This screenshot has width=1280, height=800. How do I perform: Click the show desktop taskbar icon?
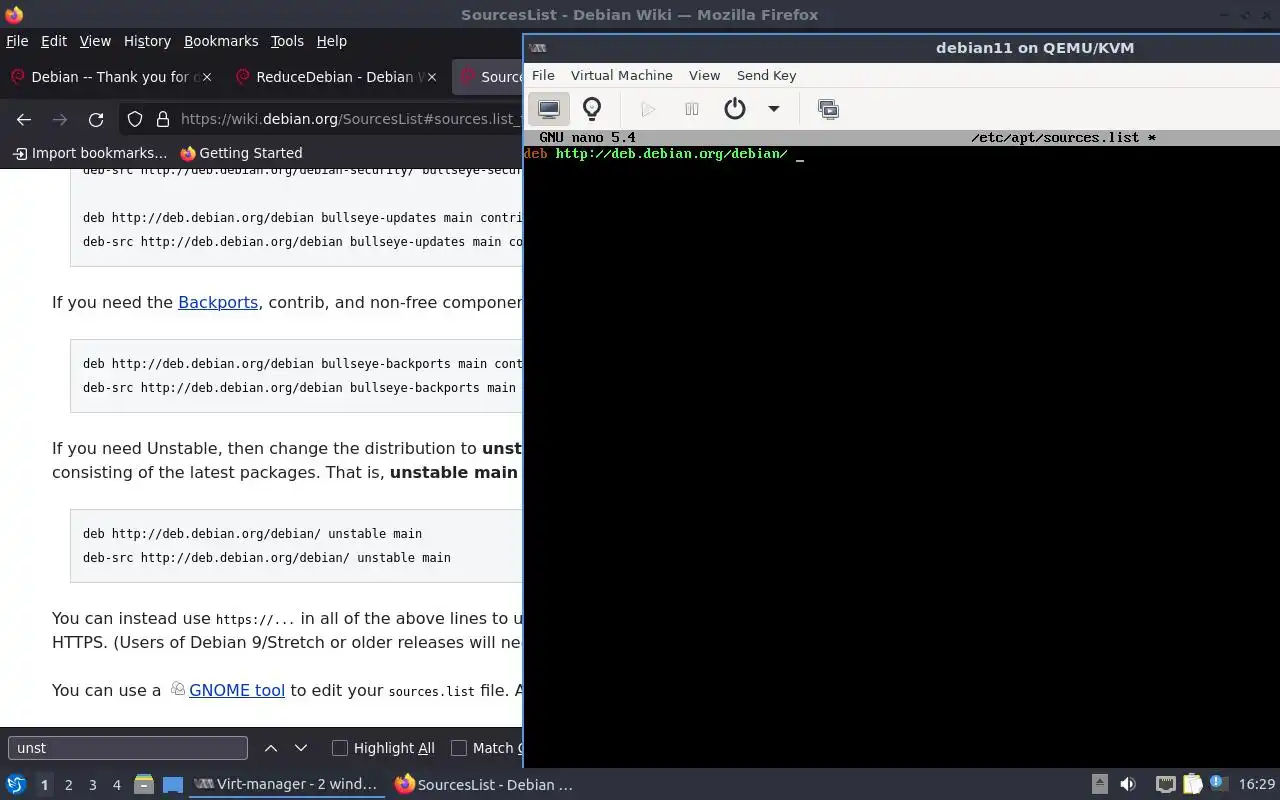coord(173,785)
